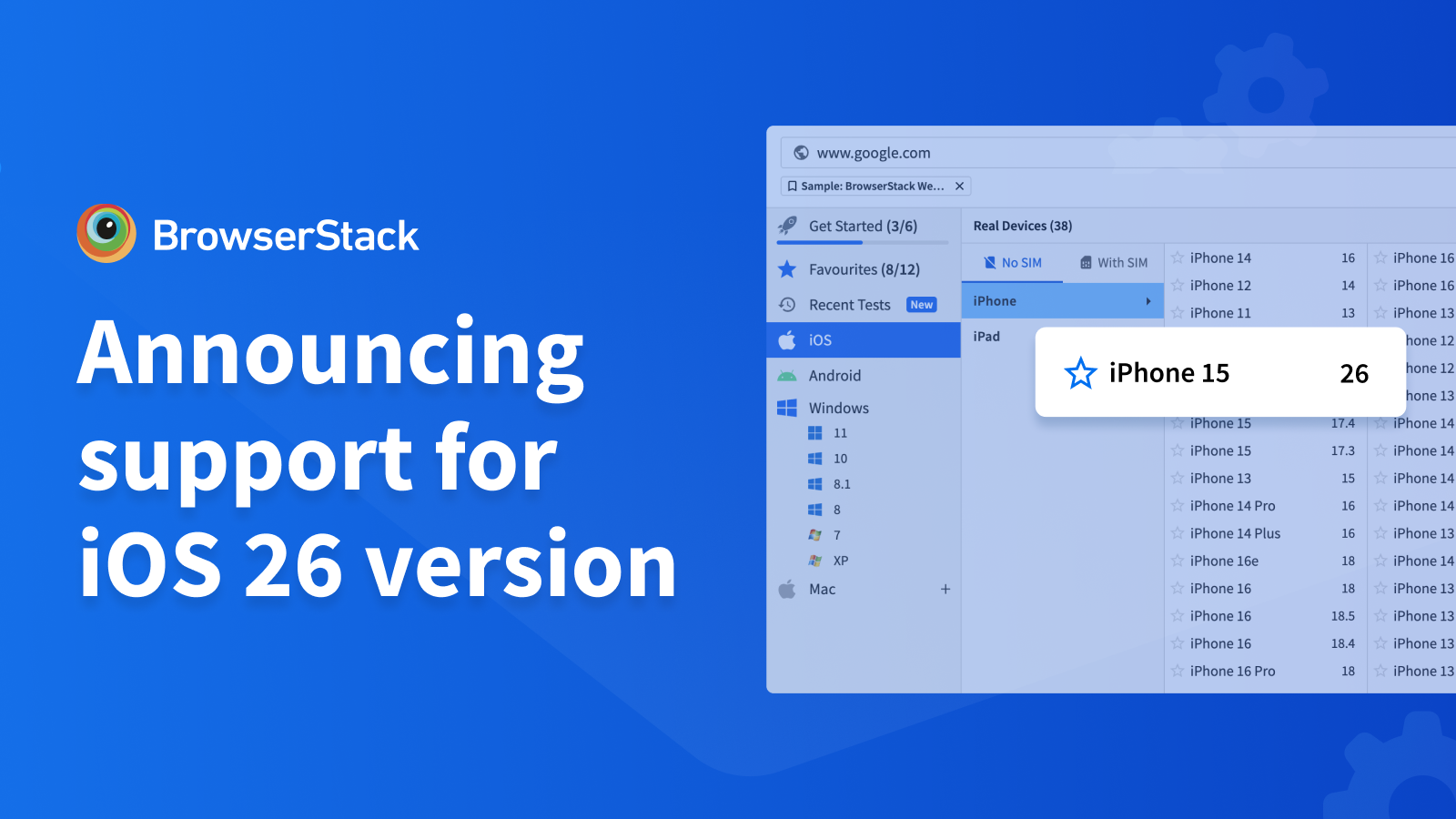Click the globe icon in address bar
Viewport: 1456px width, 819px height.
[x=801, y=153]
